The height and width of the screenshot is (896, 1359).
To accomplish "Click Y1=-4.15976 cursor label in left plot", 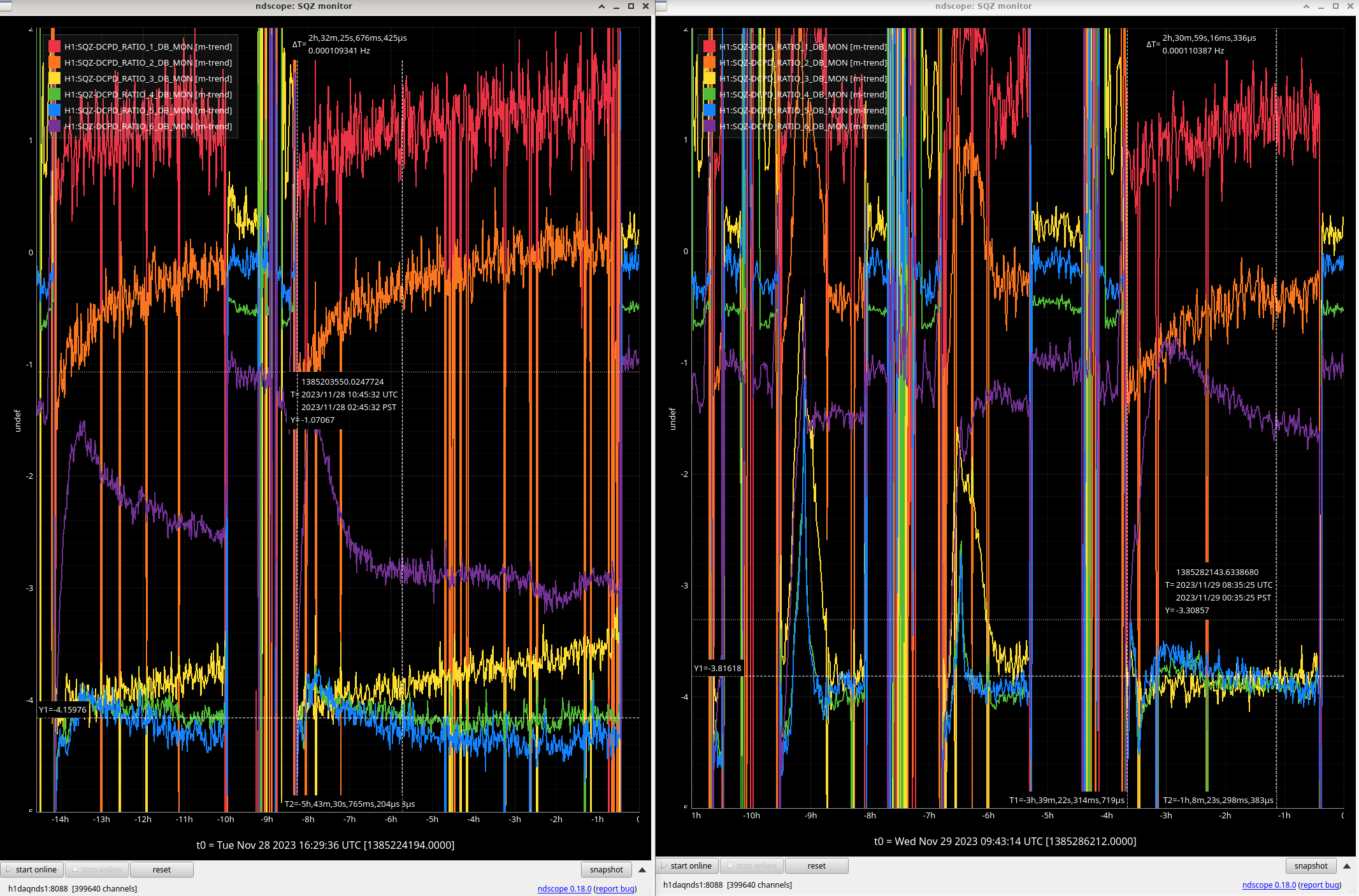I will (x=62, y=709).
